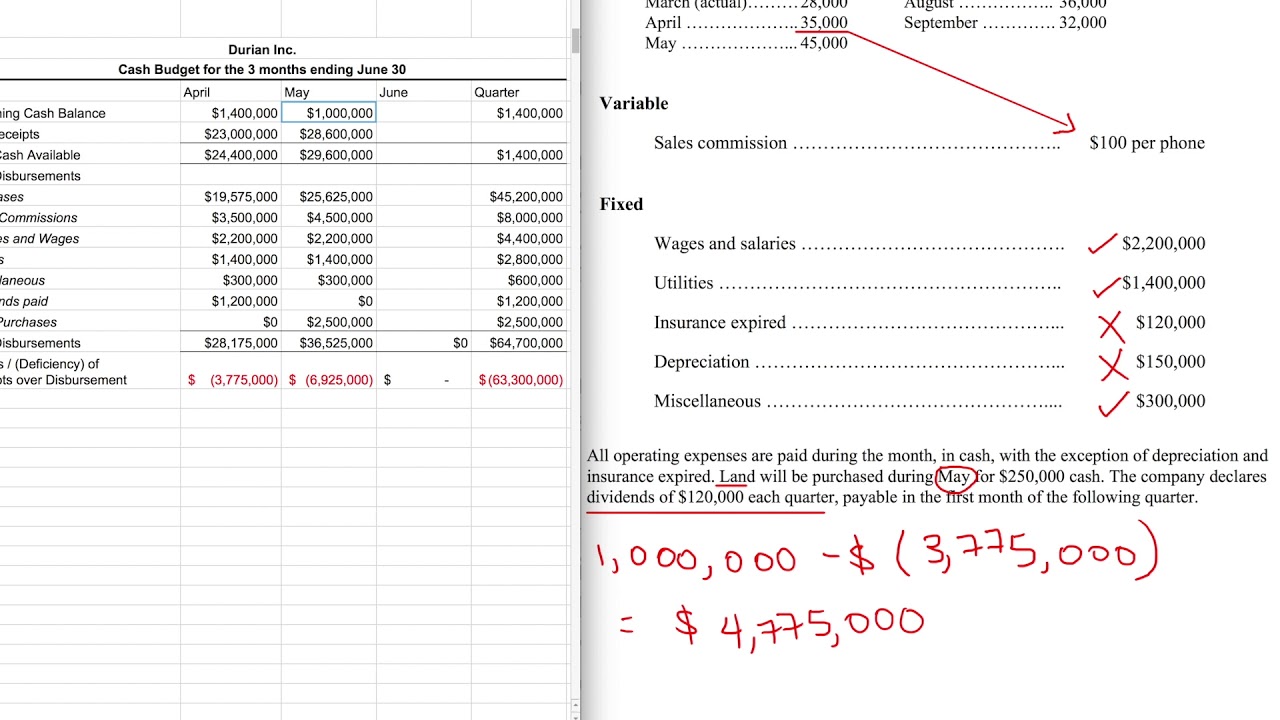This screenshot has height=720, width=1280.
Task: Select May receipts value $28,600,000
Action: [x=328, y=134]
